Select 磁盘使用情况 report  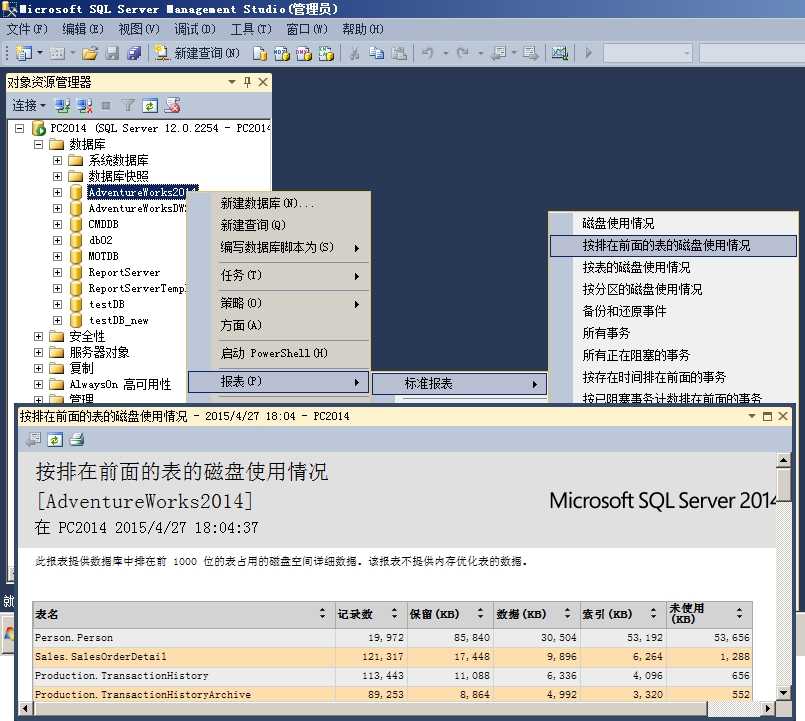(674, 223)
